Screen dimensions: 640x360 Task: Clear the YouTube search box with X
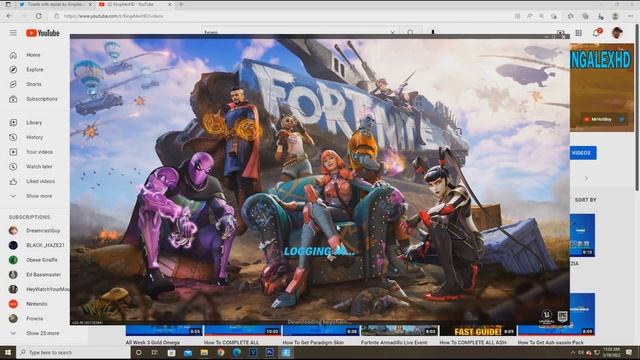[392, 32]
